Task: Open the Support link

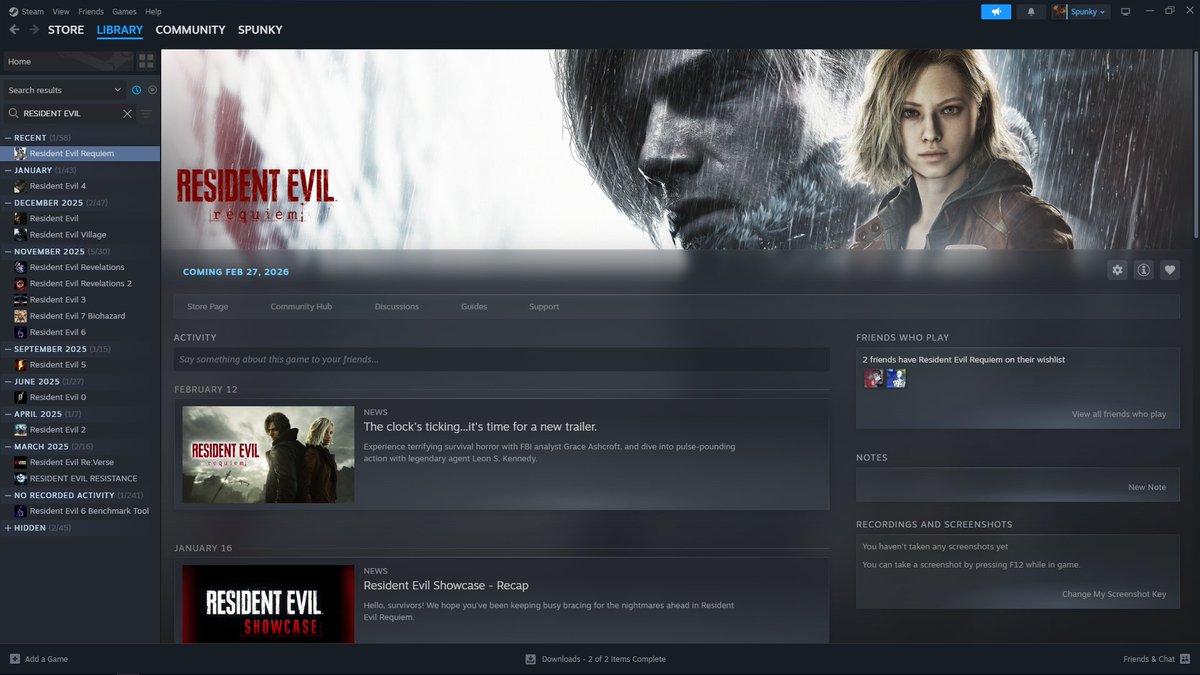Action: tap(544, 307)
